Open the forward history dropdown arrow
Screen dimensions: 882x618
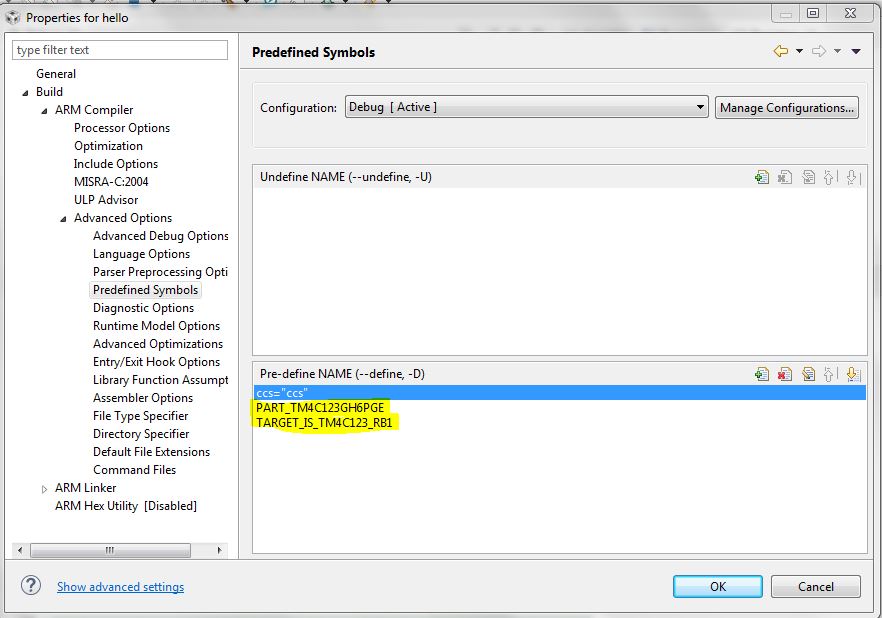coord(838,51)
